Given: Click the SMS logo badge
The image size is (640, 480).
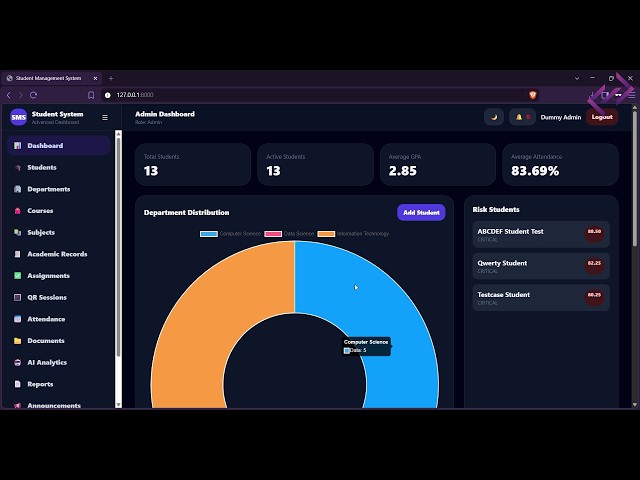Looking at the screenshot, I should [18, 117].
